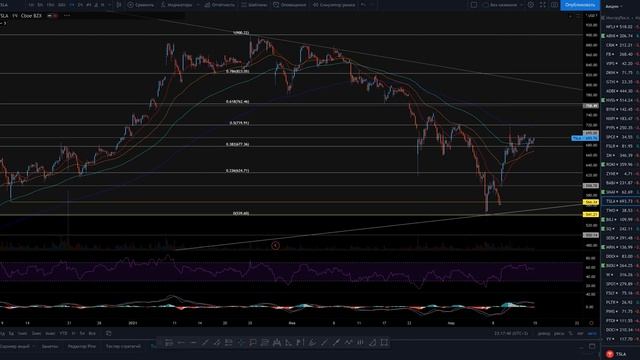The height and width of the screenshot is (360, 640).
Task: Select the 5-minute timeframe button
Action: click(x=40, y=5)
